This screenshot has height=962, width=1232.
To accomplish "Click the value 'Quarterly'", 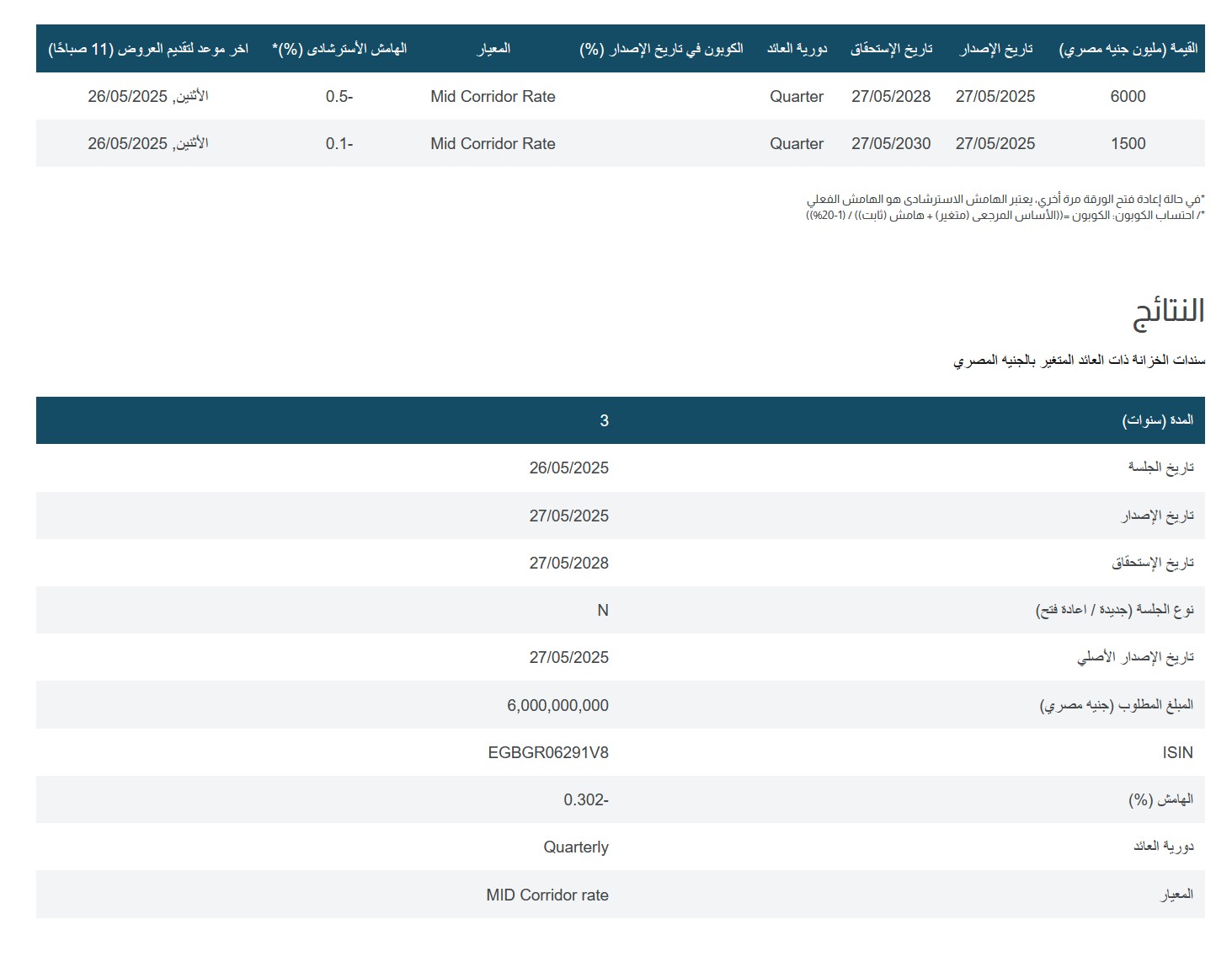I will pyautogui.click(x=576, y=847).
